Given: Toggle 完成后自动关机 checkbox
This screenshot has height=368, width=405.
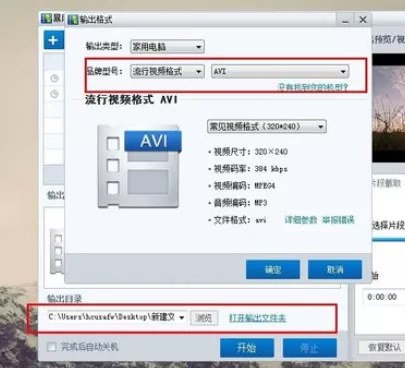Looking at the screenshot, I should (52, 347).
